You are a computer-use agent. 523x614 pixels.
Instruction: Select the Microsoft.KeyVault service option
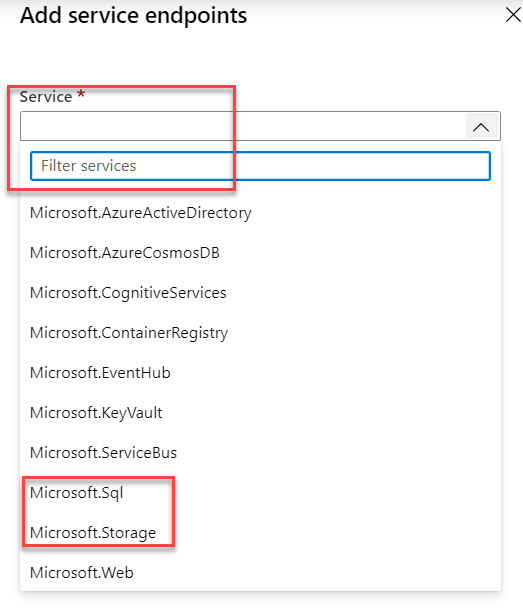coord(260,412)
